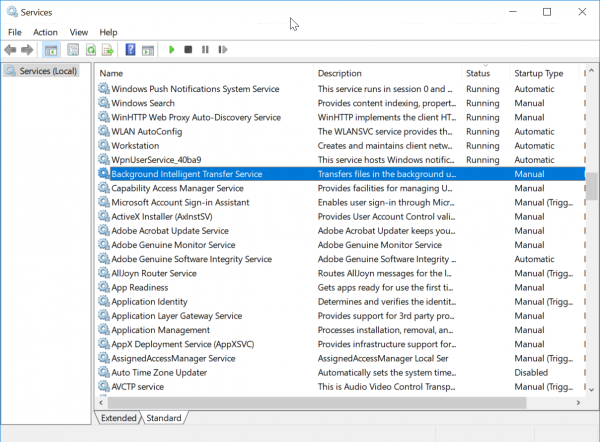Sort by the Startup Type column header
Viewport: 600px width, 442px height.
(x=538, y=73)
